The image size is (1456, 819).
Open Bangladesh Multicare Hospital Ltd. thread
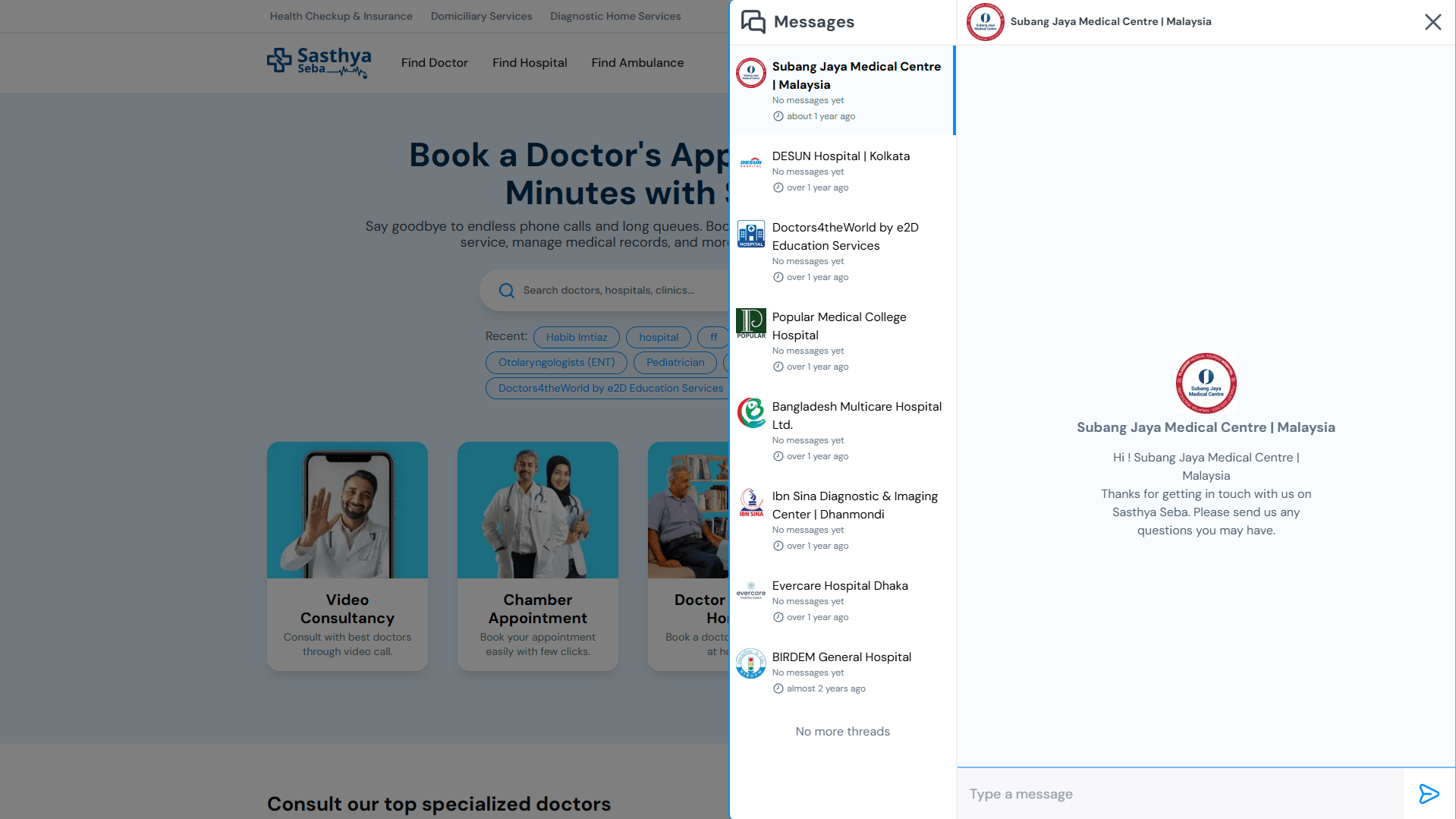coord(842,430)
